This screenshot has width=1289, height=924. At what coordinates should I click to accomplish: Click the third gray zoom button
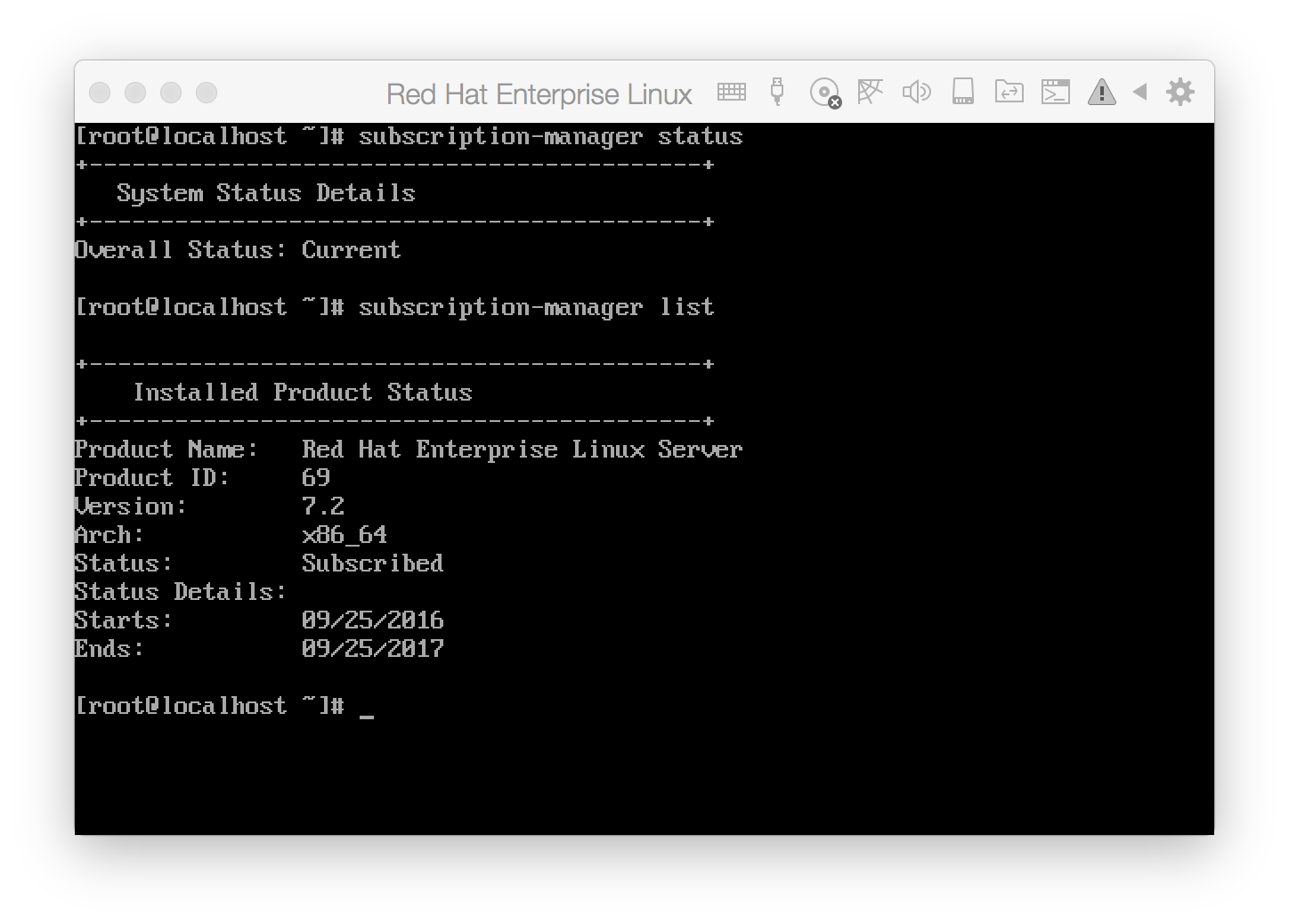pos(171,93)
